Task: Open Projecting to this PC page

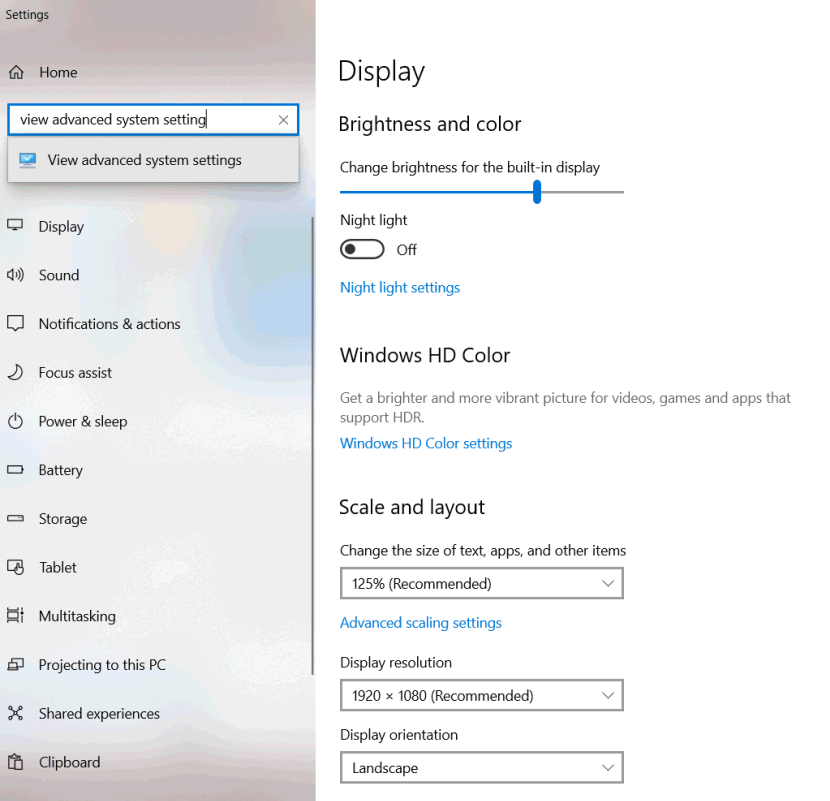Action: 102,665
